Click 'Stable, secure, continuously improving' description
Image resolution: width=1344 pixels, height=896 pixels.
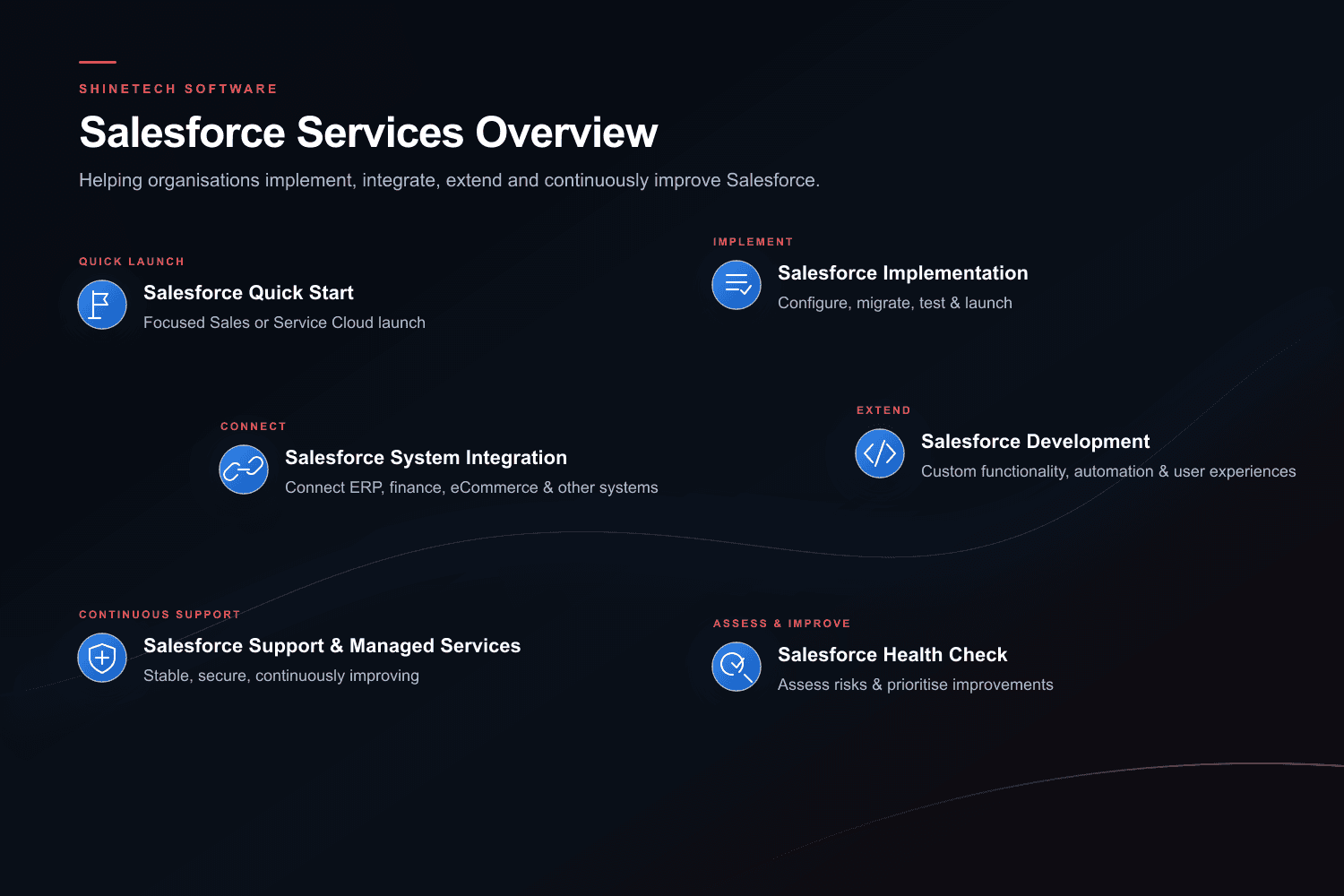(x=281, y=676)
